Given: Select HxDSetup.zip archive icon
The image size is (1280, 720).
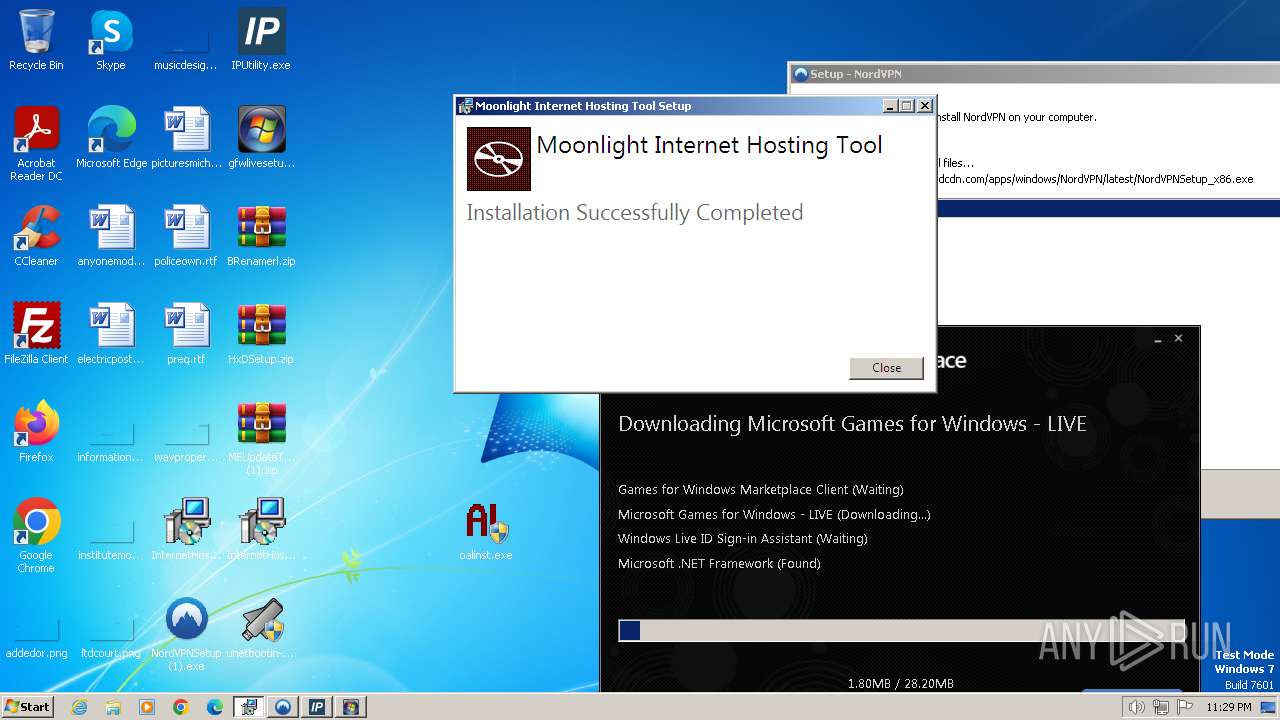Looking at the screenshot, I should [x=261, y=334].
